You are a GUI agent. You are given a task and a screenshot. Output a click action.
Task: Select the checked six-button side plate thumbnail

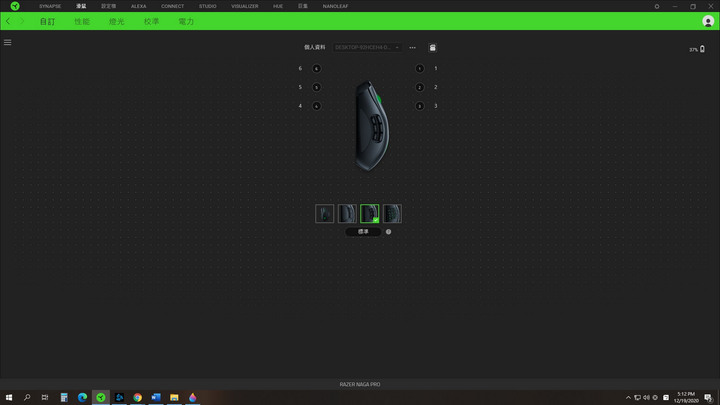[x=370, y=214]
